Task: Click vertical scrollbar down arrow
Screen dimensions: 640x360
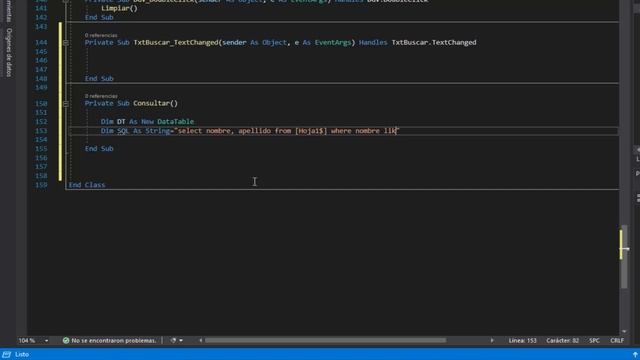Action: 624,331
